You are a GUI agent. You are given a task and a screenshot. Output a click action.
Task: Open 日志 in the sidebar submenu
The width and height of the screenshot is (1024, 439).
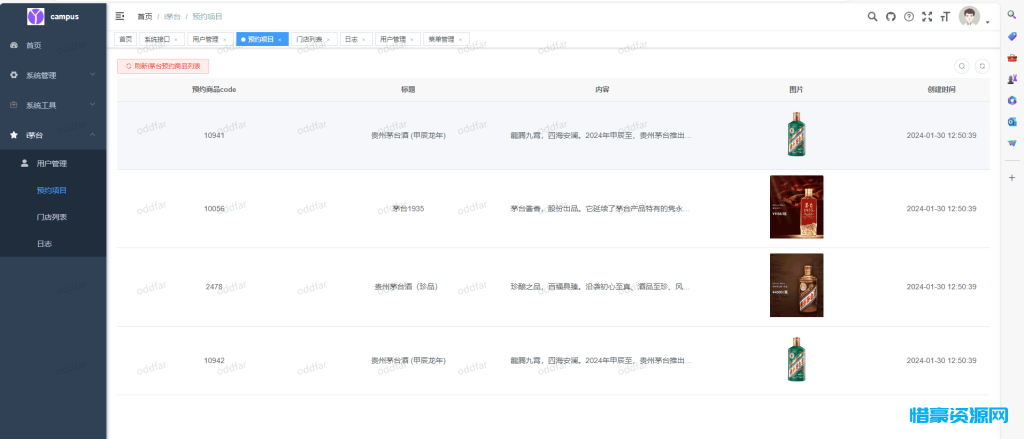point(53,244)
